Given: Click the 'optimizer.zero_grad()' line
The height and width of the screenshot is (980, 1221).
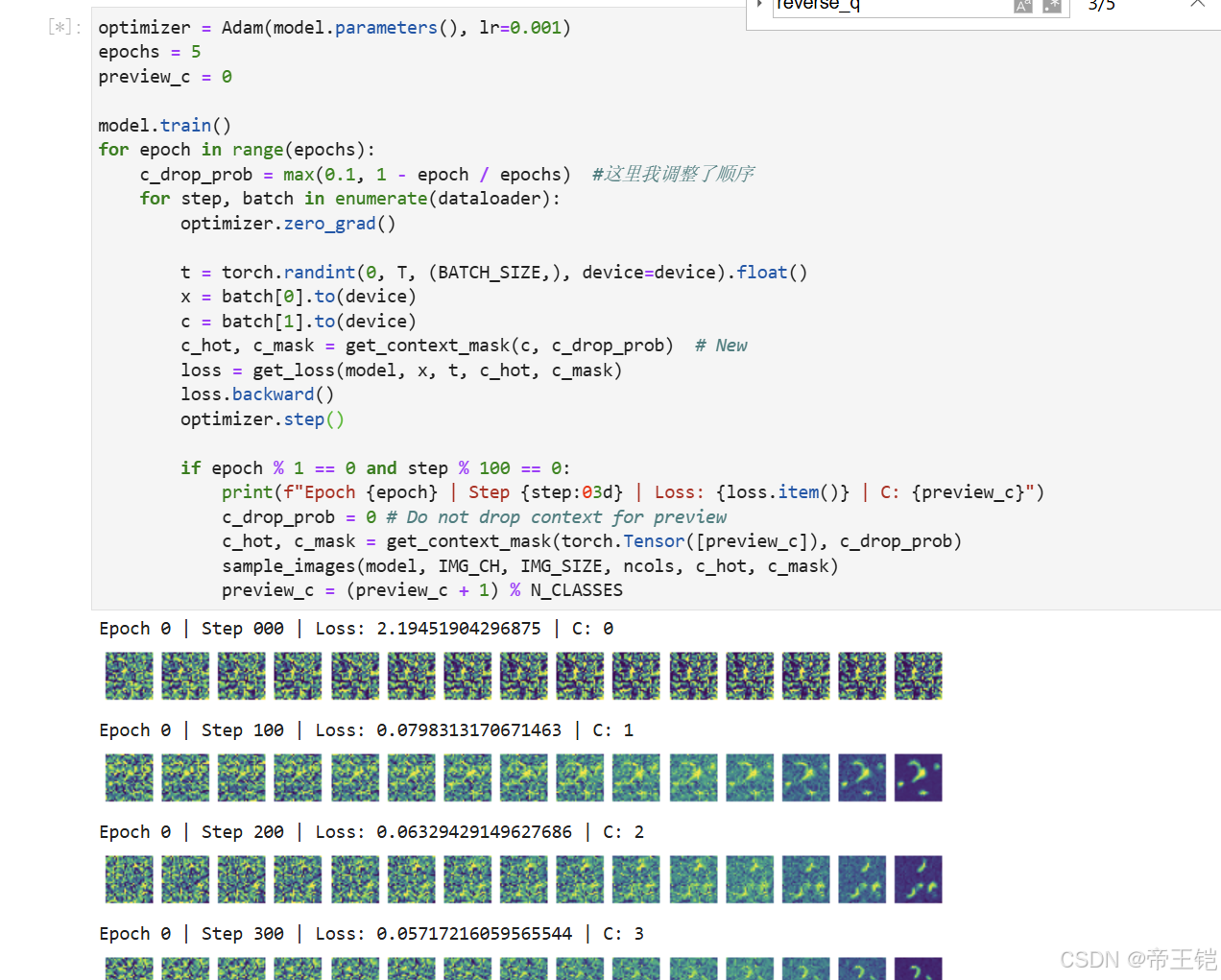Looking at the screenshot, I should [288, 224].
